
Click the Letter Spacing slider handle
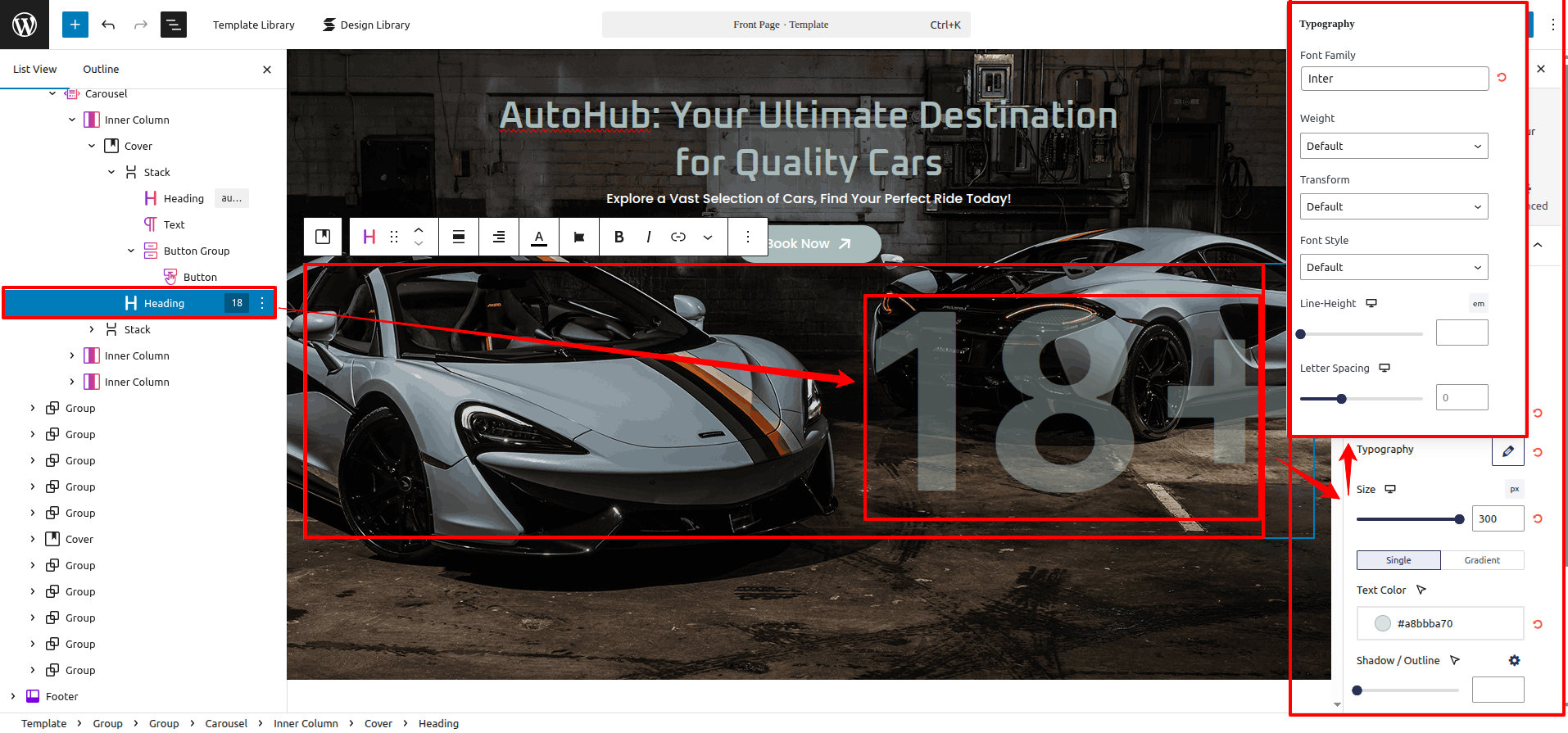1341,399
